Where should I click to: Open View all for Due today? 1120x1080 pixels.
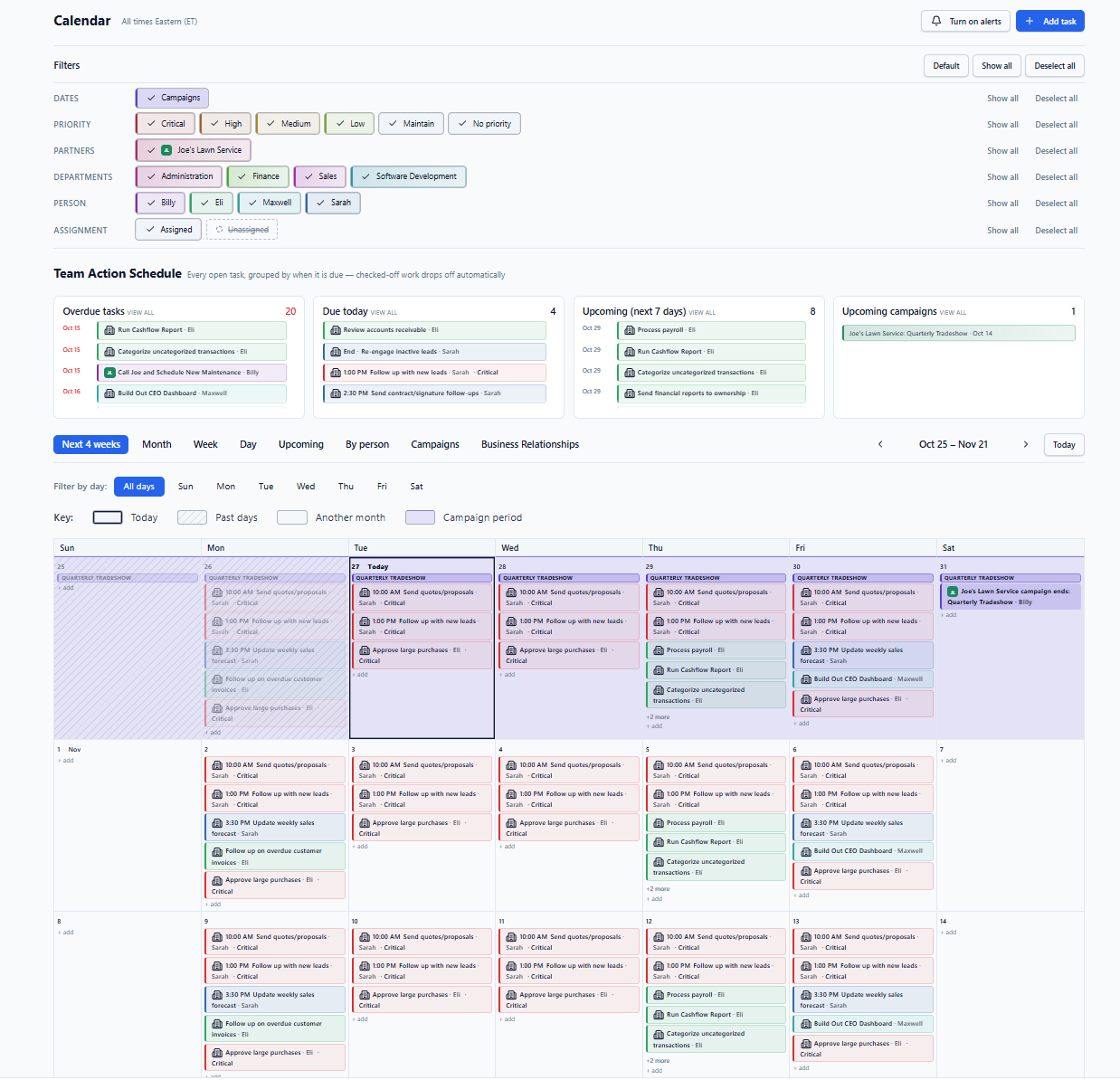tap(384, 313)
